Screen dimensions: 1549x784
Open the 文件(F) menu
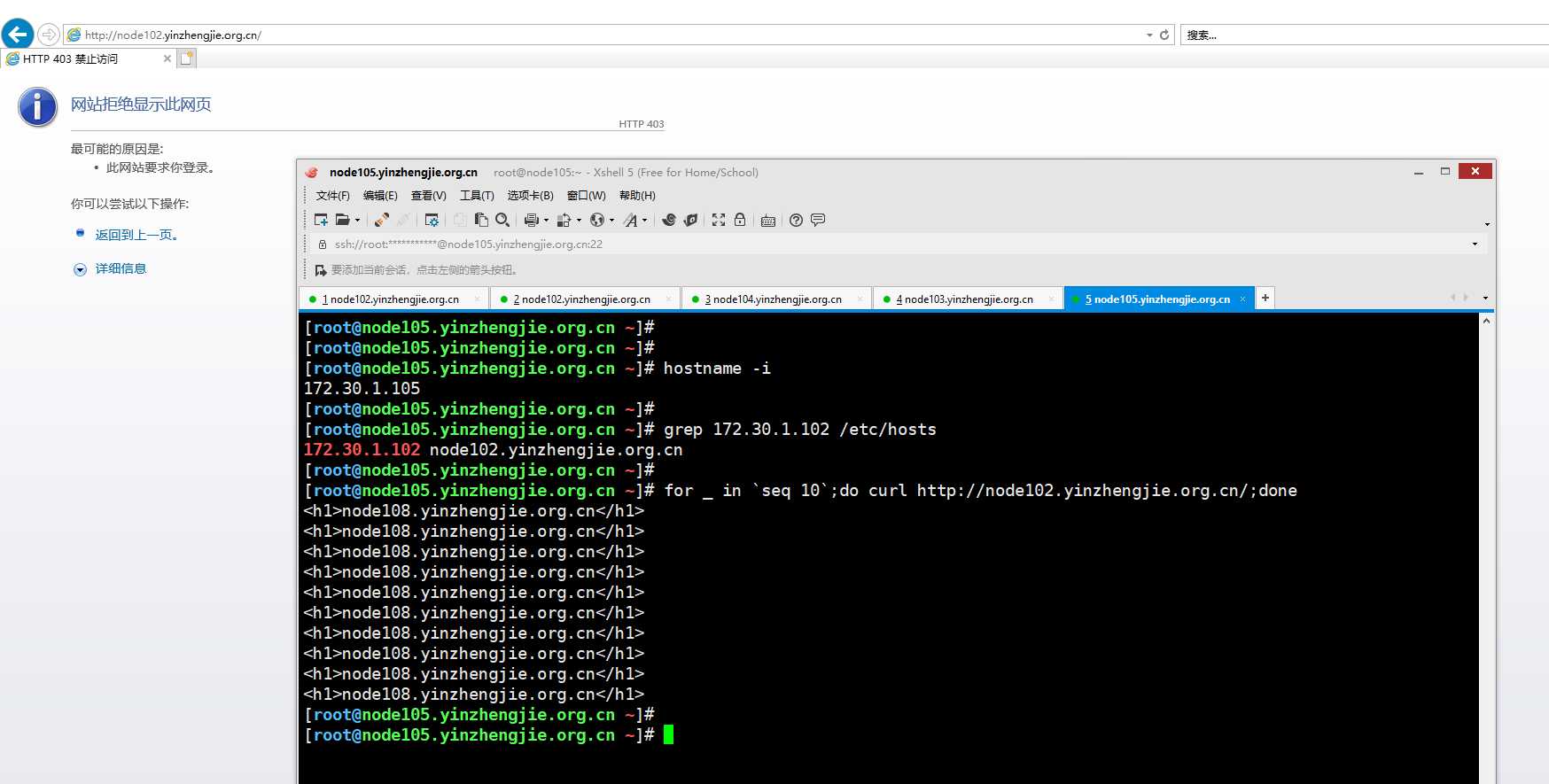332,196
